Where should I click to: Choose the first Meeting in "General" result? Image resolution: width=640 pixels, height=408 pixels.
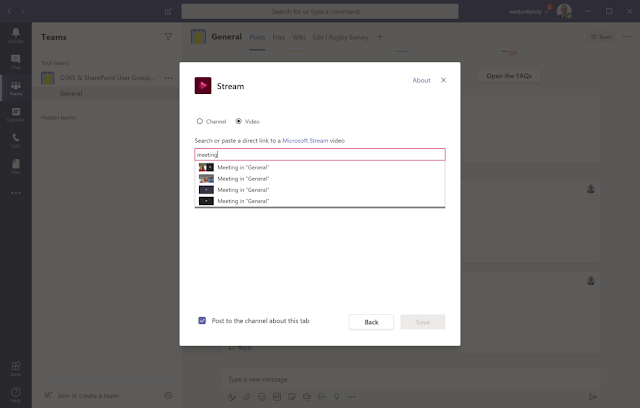320,167
